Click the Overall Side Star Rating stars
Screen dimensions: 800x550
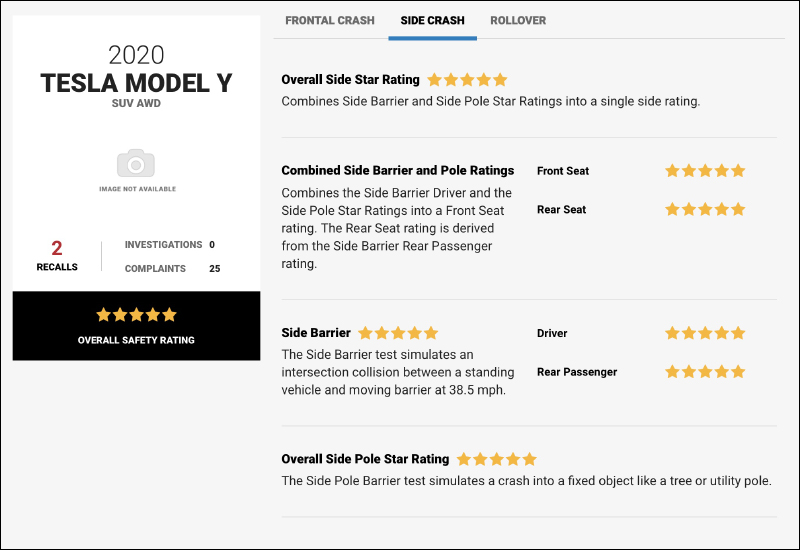[x=467, y=80]
